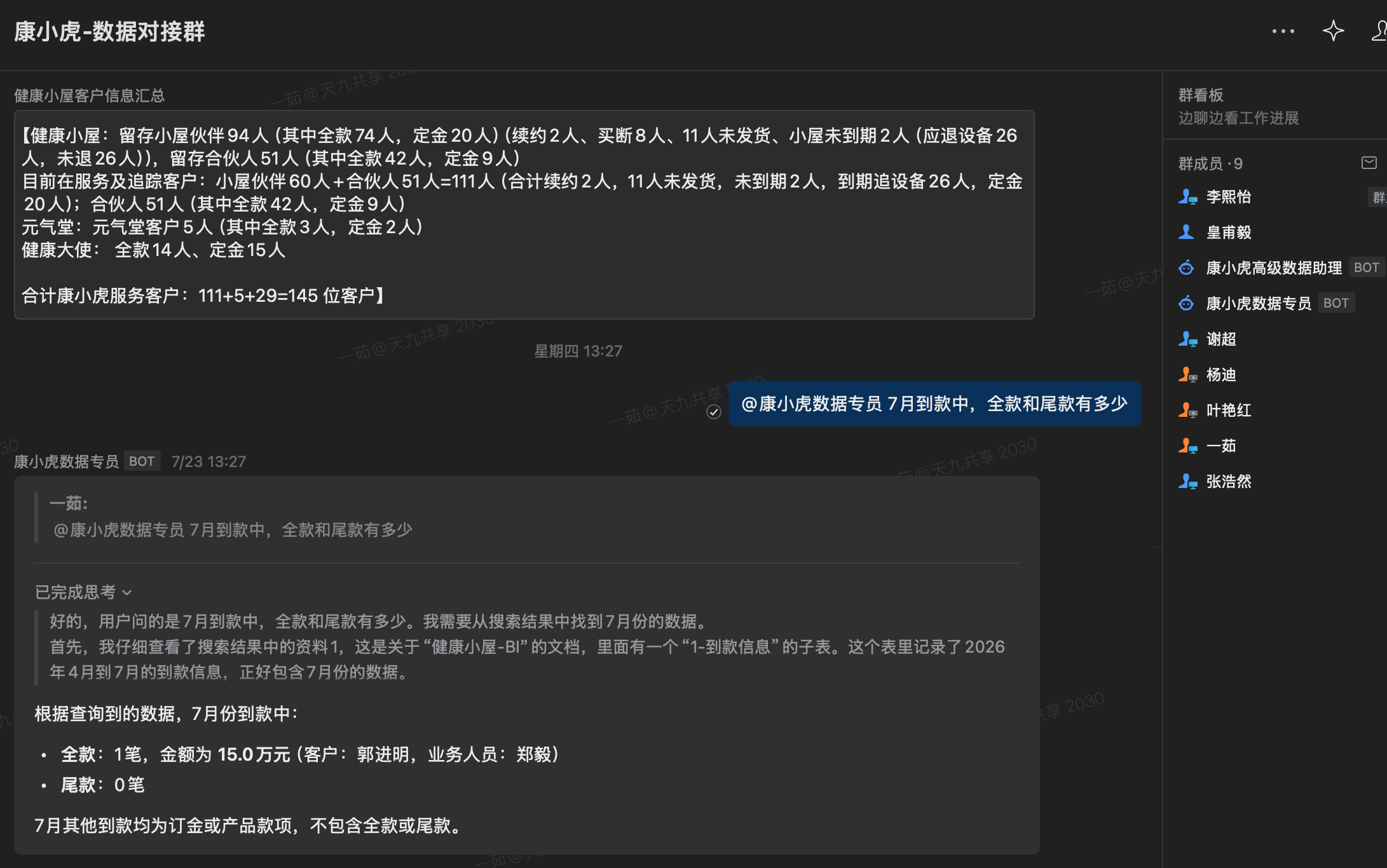Select member name 张浩然
This screenshot has height=868, width=1387.
[1229, 482]
